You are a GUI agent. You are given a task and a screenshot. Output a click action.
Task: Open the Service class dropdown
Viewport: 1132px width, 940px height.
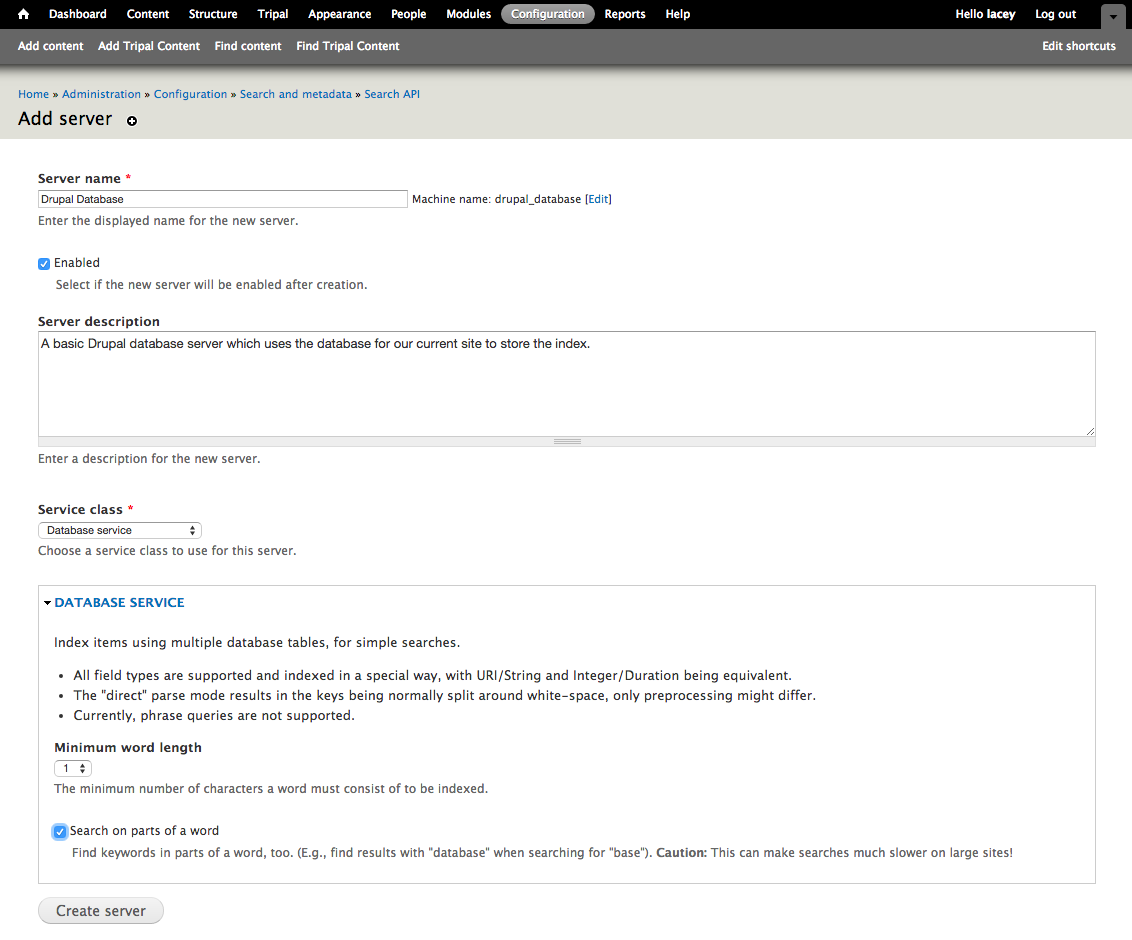click(x=120, y=531)
